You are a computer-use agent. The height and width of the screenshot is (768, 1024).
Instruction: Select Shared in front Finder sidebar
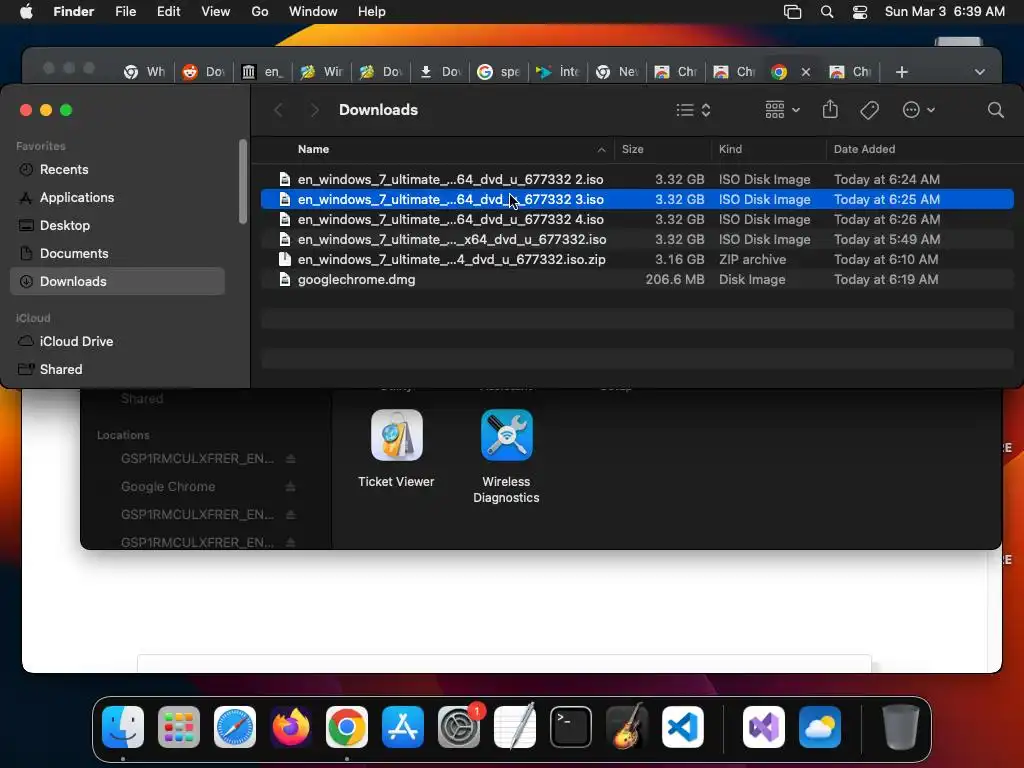point(118,369)
